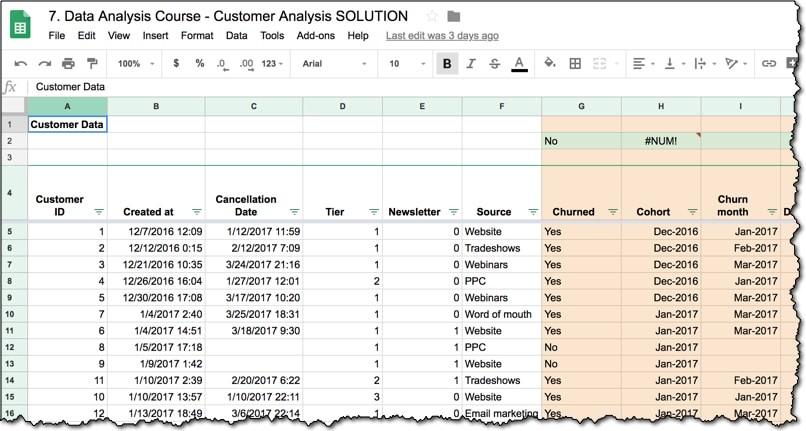Open the Format menu
The height and width of the screenshot is (431, 806).
click(x=197, y=35)
